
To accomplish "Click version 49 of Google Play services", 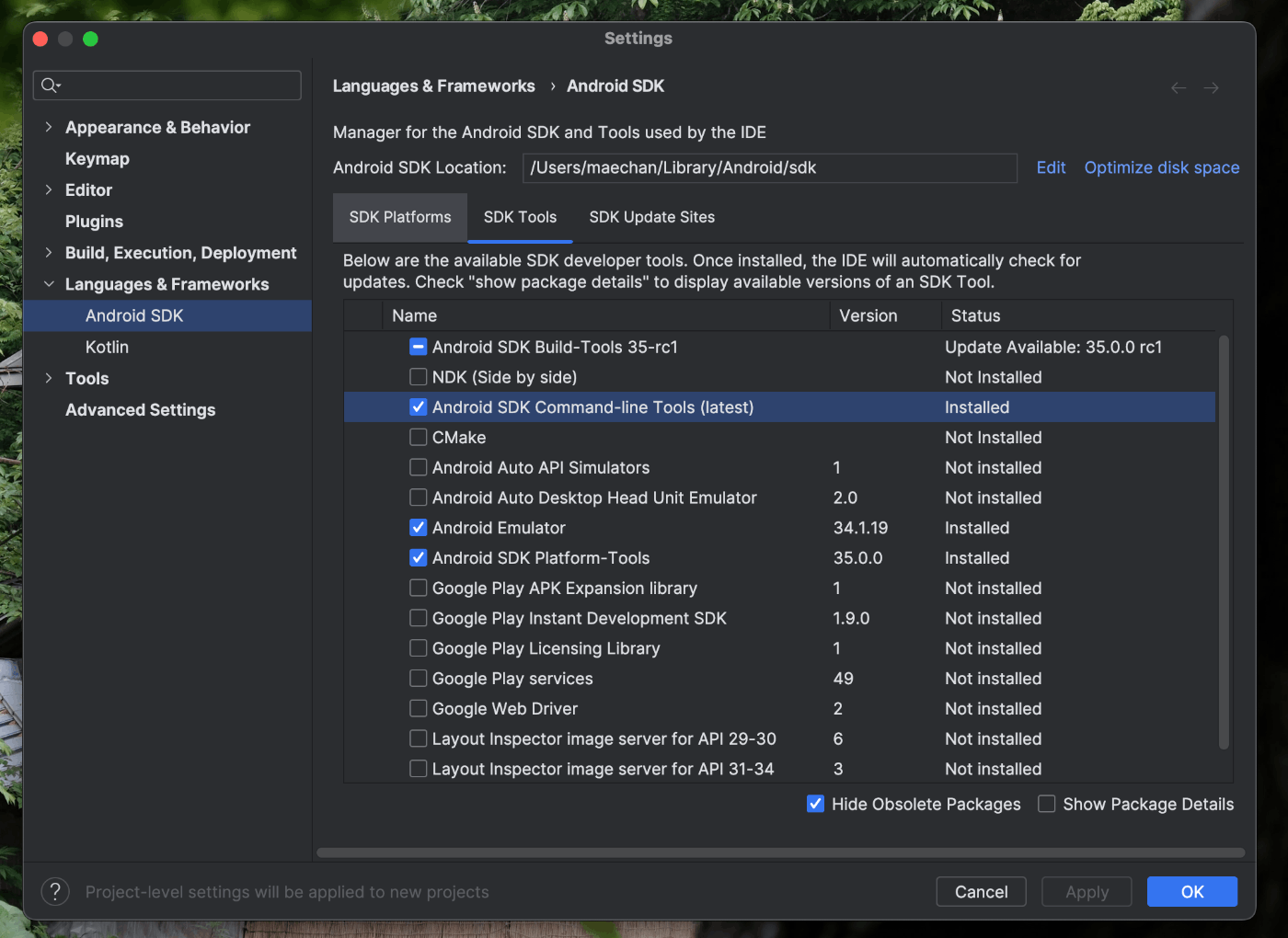I will 843,679.
